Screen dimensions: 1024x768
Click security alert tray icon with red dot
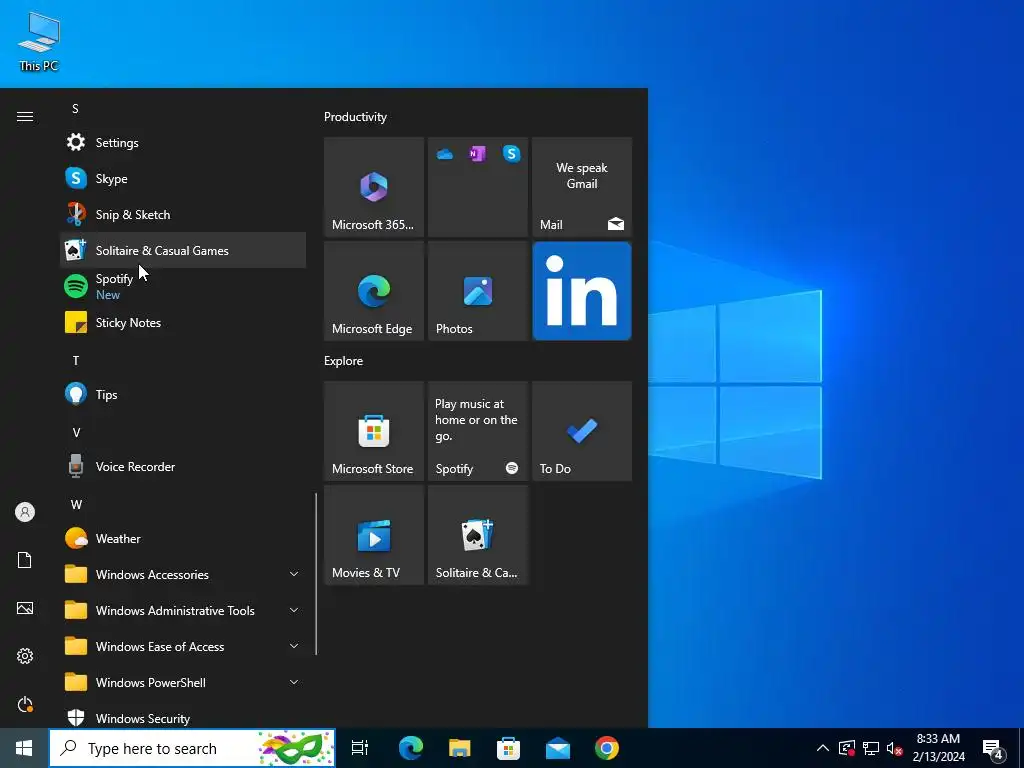coord(846,748)
